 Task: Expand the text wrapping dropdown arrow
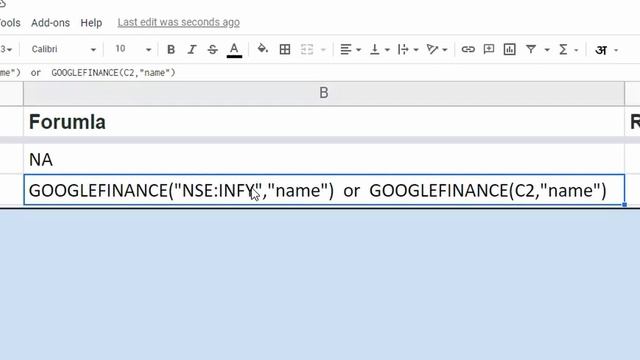click(x=416, y=50)
